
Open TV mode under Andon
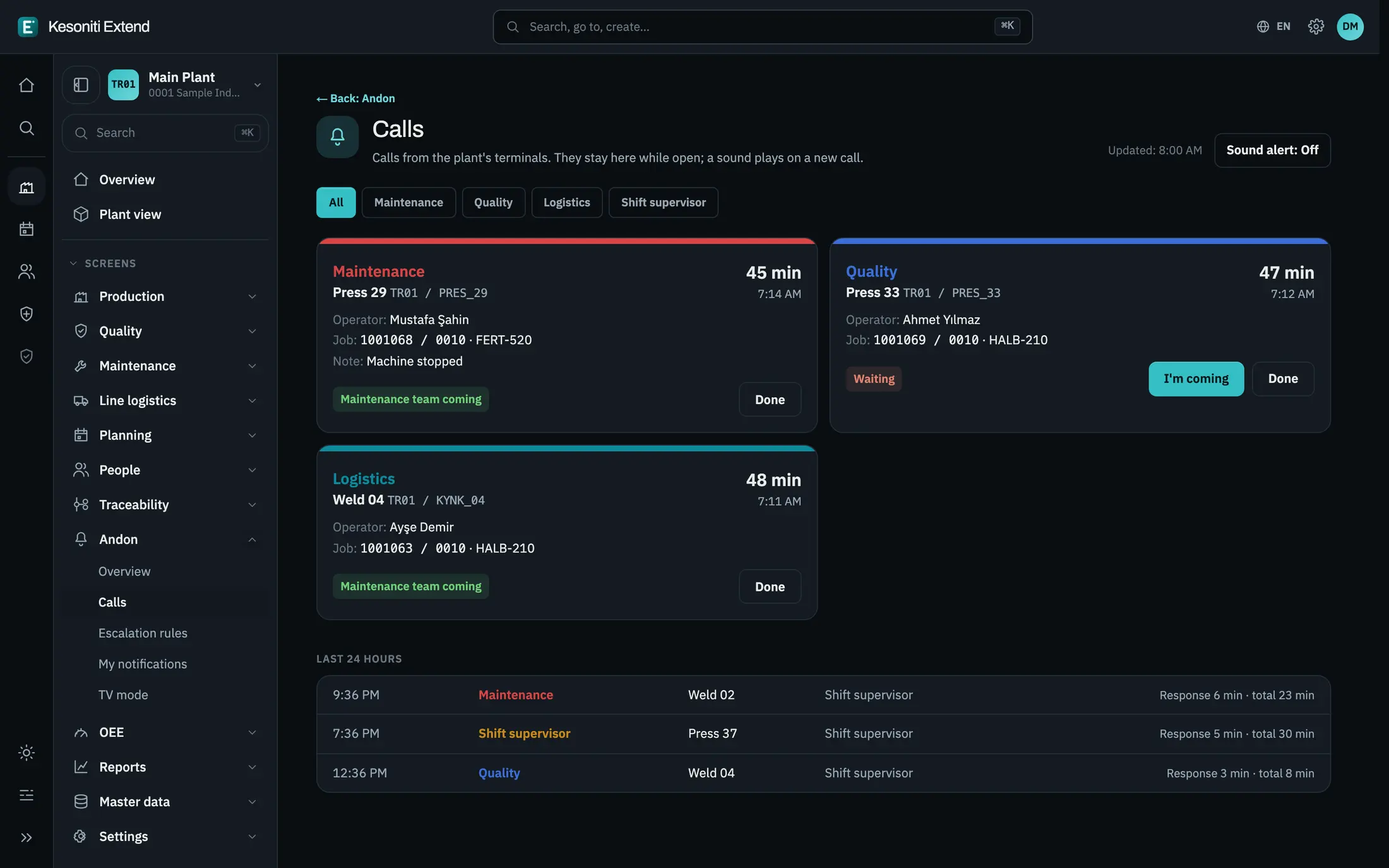point(123,695)
